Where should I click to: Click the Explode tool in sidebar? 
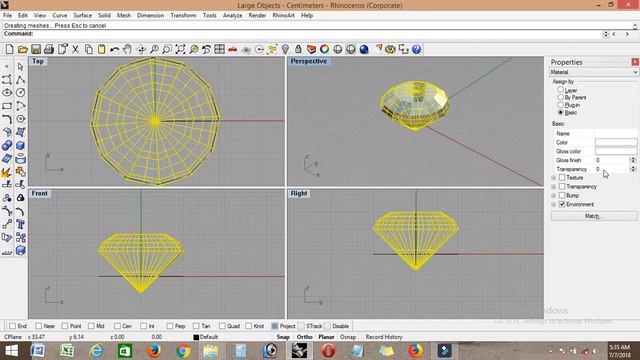click(x=7, y=172)
